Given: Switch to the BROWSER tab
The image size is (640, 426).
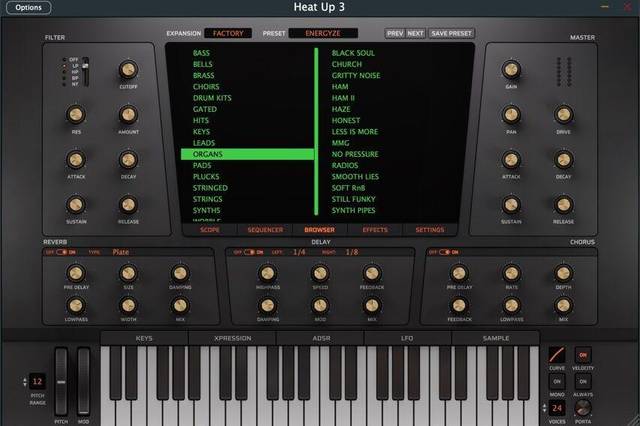Looking at the screenshot, I should click(x=320, y=230).
